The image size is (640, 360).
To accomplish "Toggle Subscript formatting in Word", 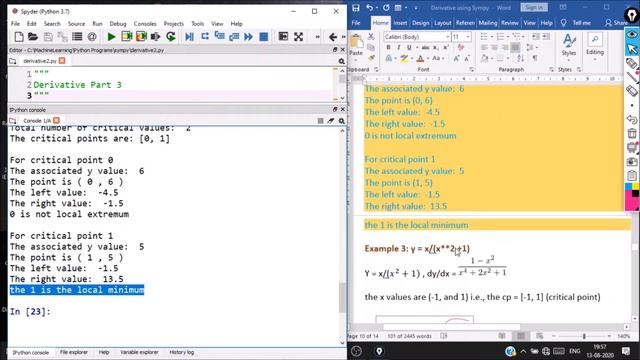I will [436, 48].
